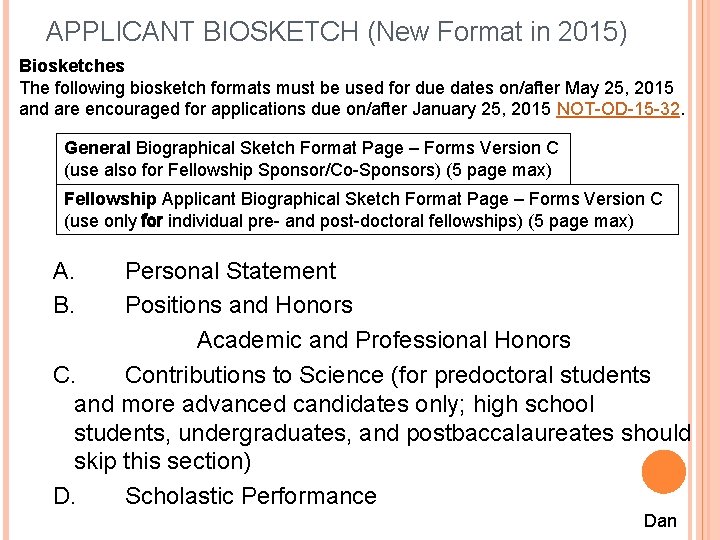Click the 'skip this section)' text
The width and height of the screenshot is (720, 540).
[162, 462]
